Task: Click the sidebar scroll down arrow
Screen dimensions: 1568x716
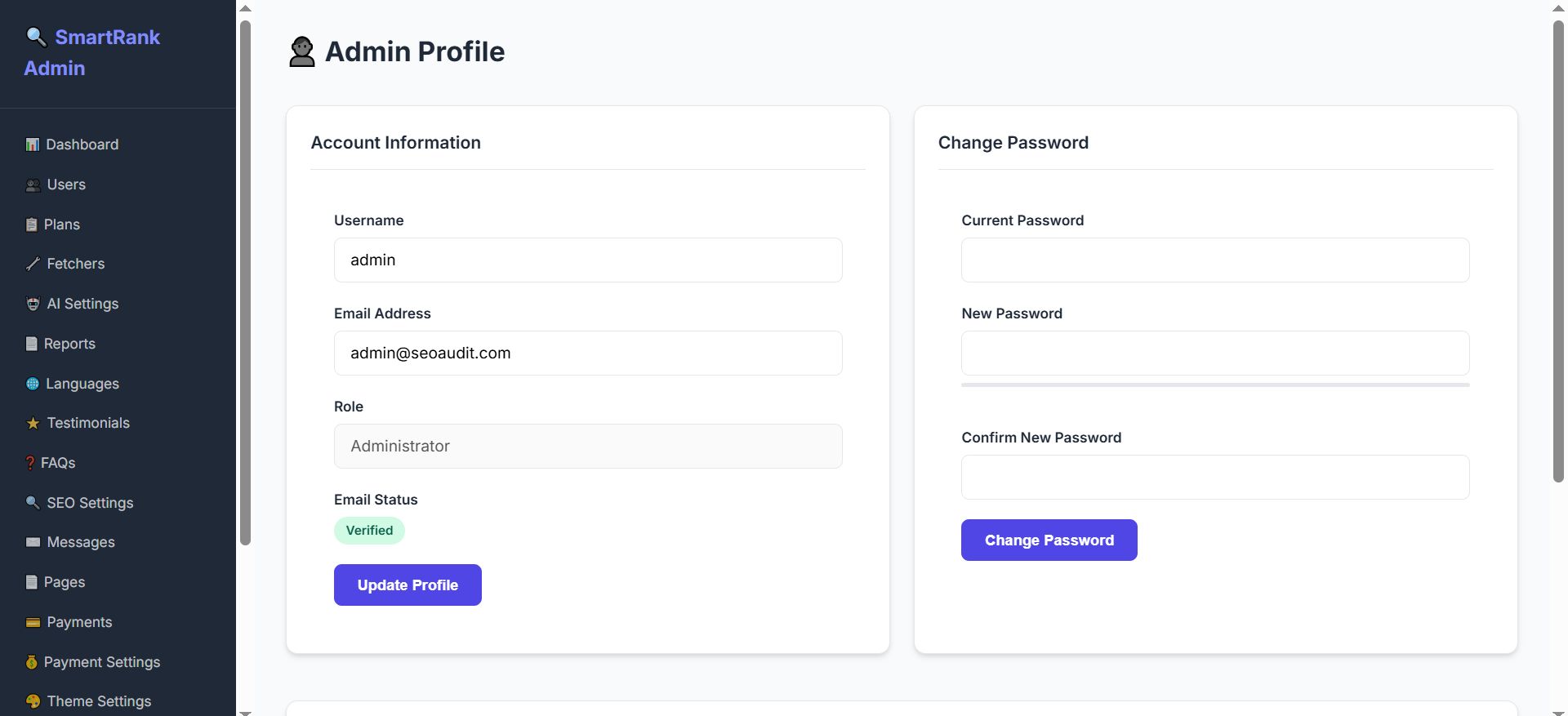Action: click(245, 712)
